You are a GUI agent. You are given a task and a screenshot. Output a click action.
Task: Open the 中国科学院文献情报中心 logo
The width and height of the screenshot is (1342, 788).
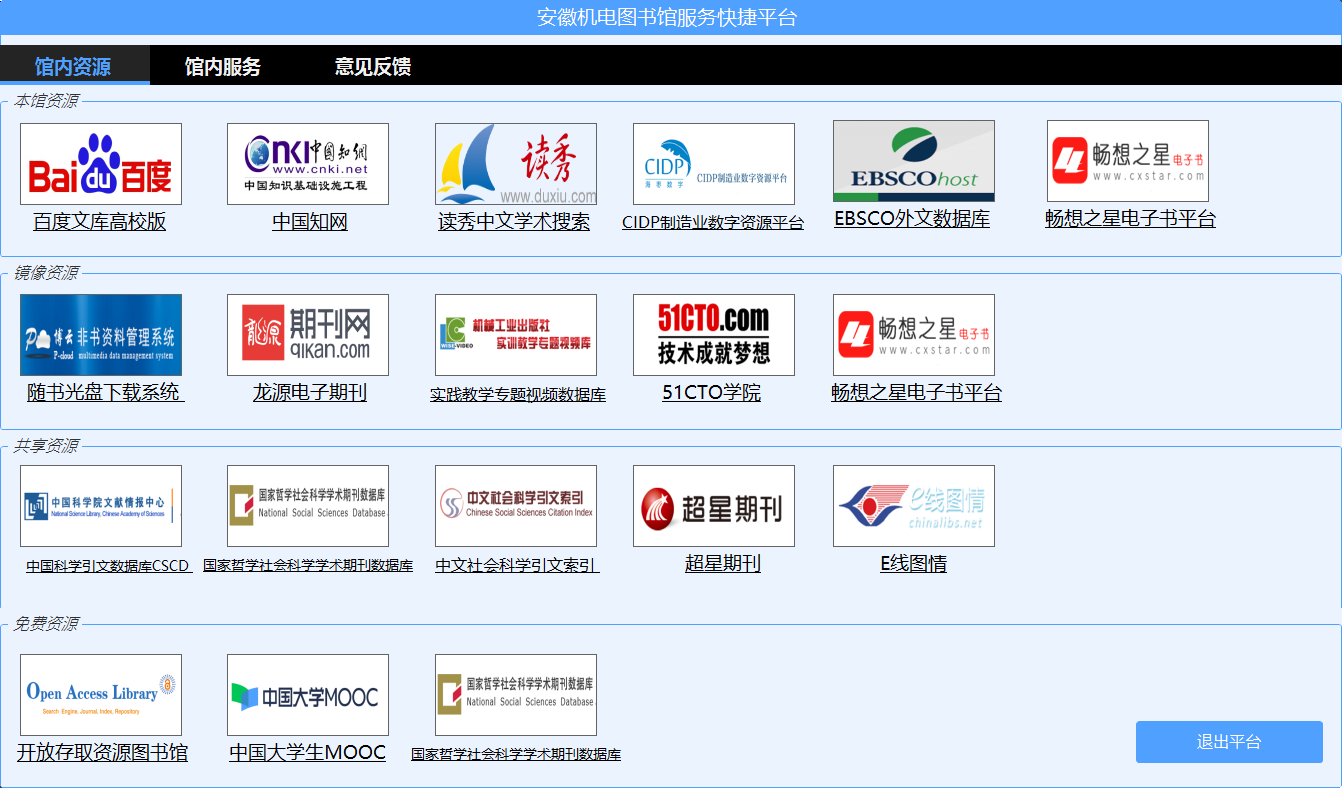[x=101, y=506]
